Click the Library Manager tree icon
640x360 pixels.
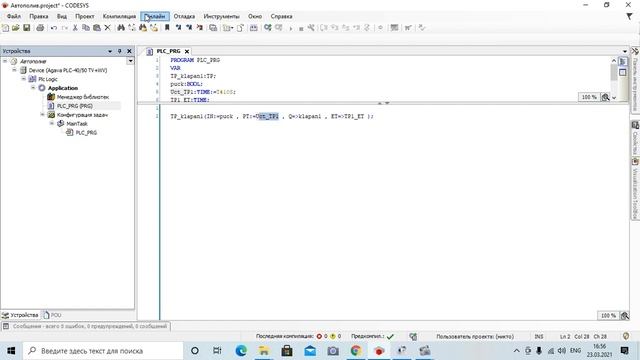tap(51, 97)
